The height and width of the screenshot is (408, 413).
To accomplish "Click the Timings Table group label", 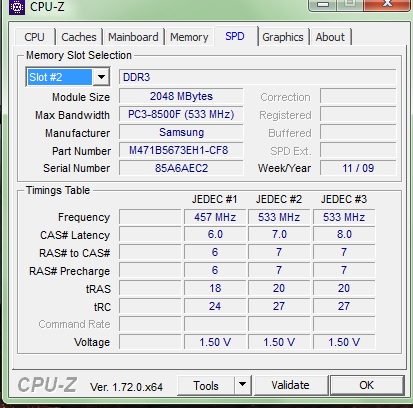I will click(x=58, y=190).
